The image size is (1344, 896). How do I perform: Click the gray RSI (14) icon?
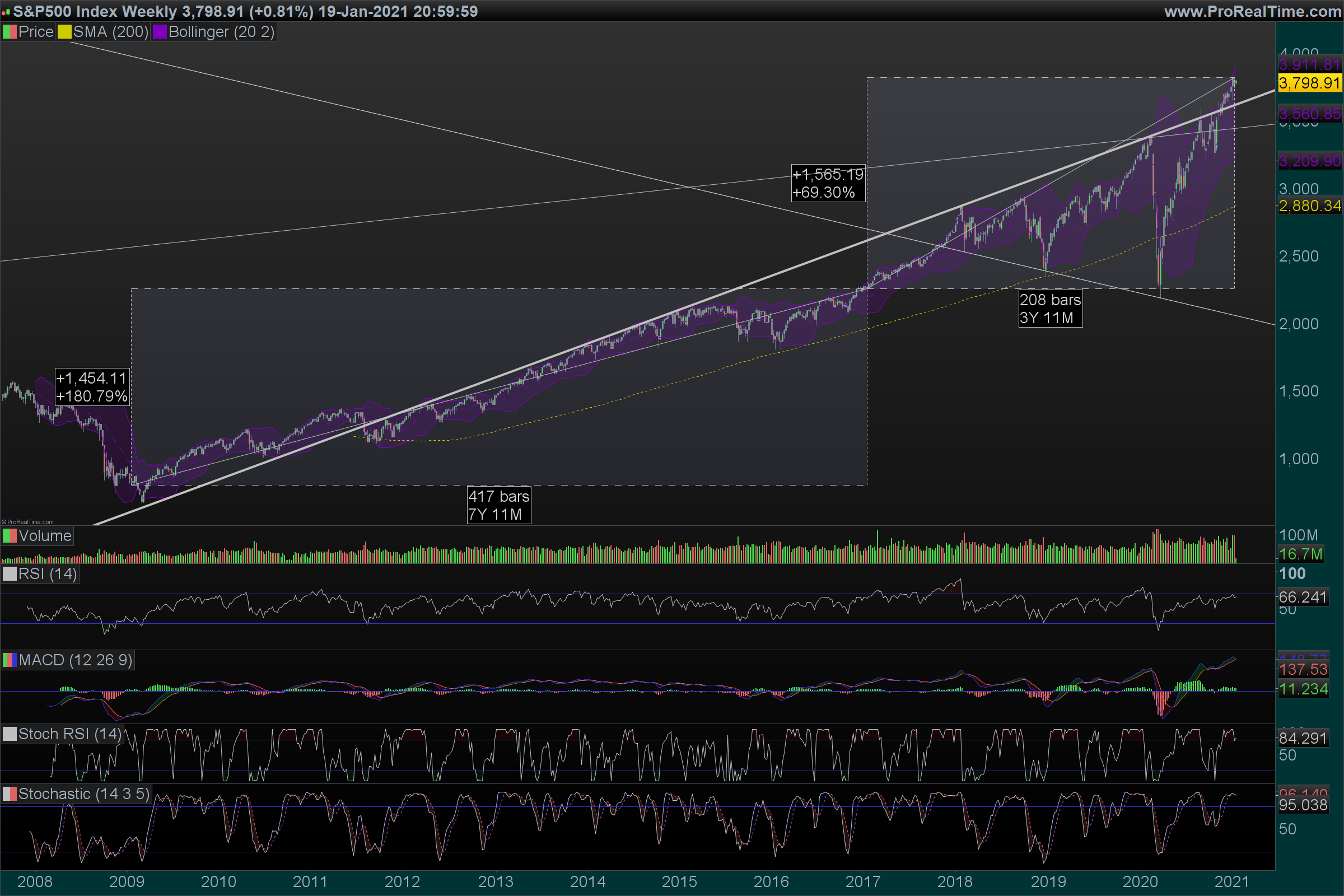coord(10,573)
